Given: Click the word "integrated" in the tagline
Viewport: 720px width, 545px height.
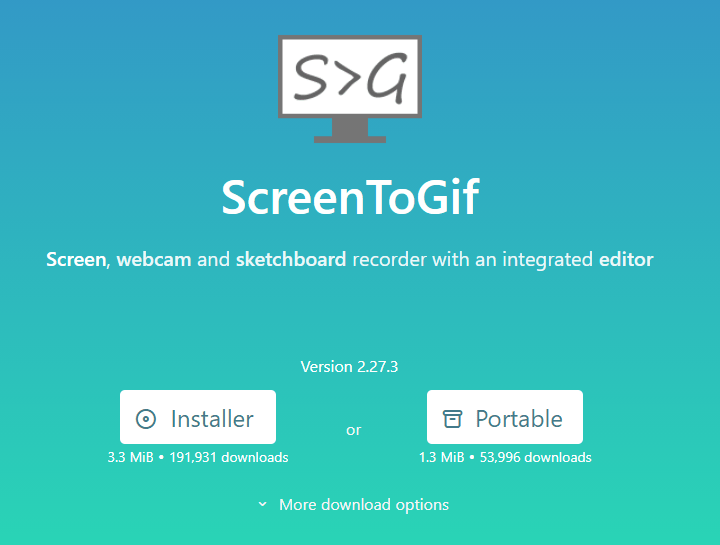Looking at the screenshot, I should pos(547,260).
